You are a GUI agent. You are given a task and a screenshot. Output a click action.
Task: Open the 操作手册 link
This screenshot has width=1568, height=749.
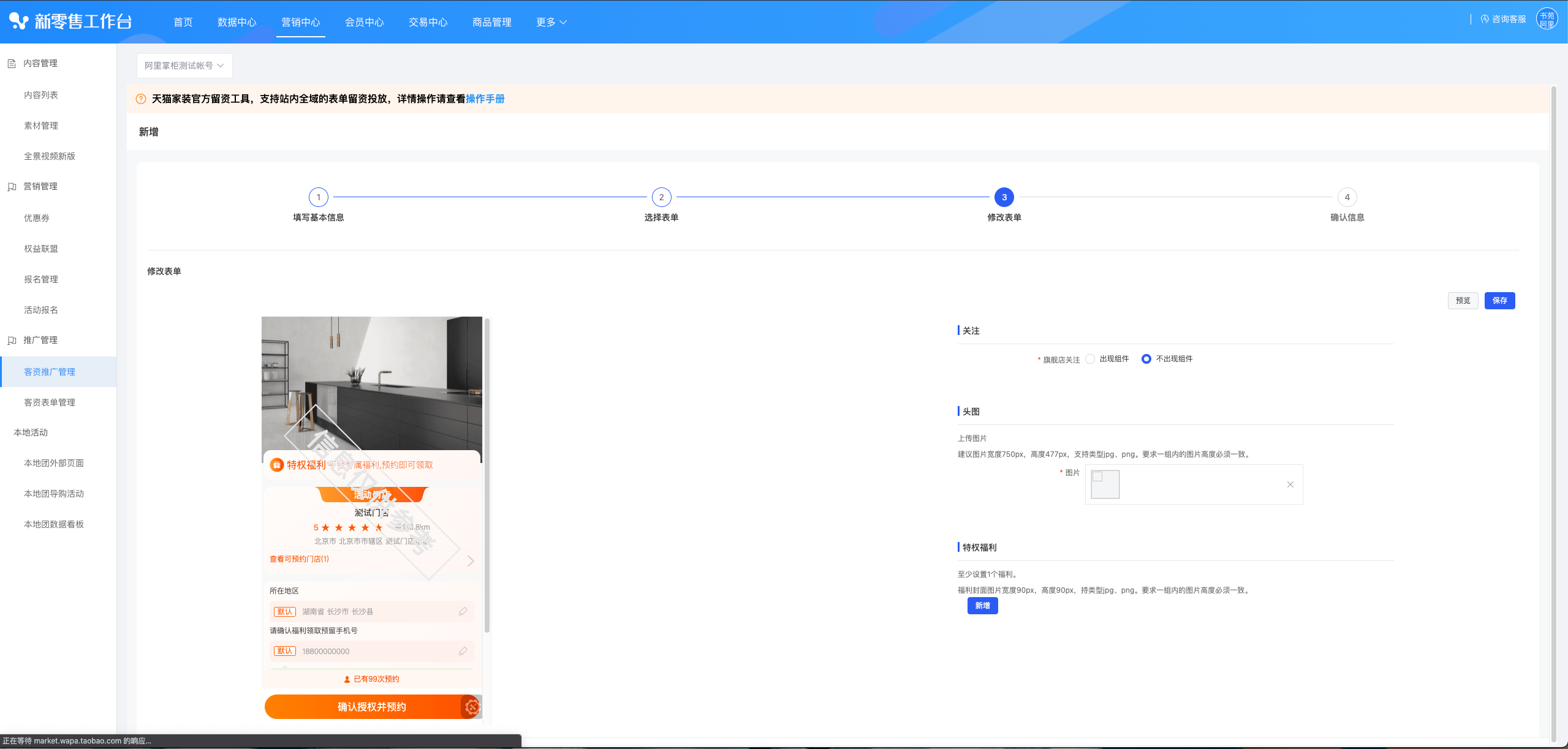click(485, 99)
